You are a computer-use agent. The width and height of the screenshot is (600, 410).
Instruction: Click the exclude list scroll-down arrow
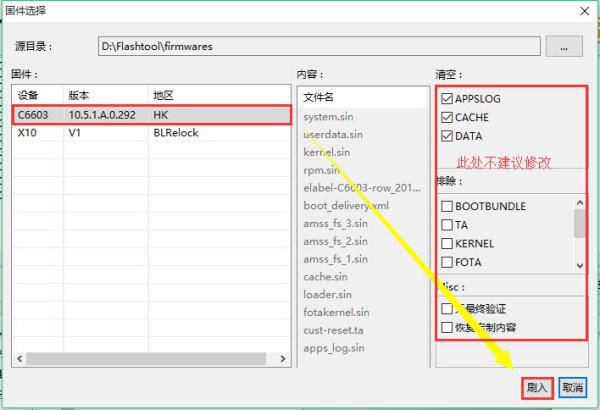(x=579, y=265)
